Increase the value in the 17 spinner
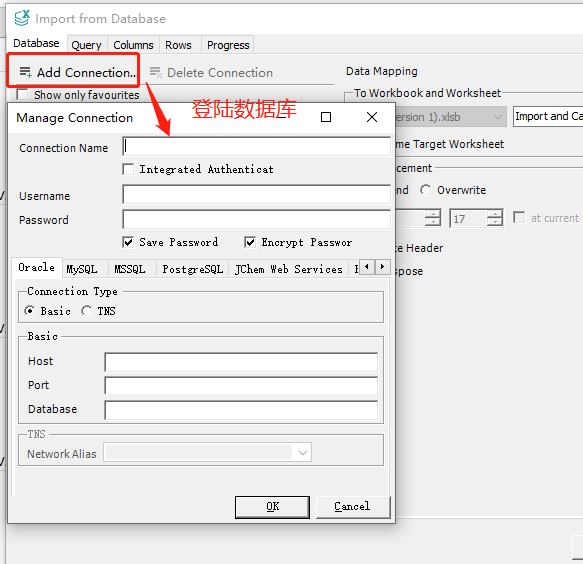This screenshot has width=583, height=564. pyautogui.click(x=495, y=214)
